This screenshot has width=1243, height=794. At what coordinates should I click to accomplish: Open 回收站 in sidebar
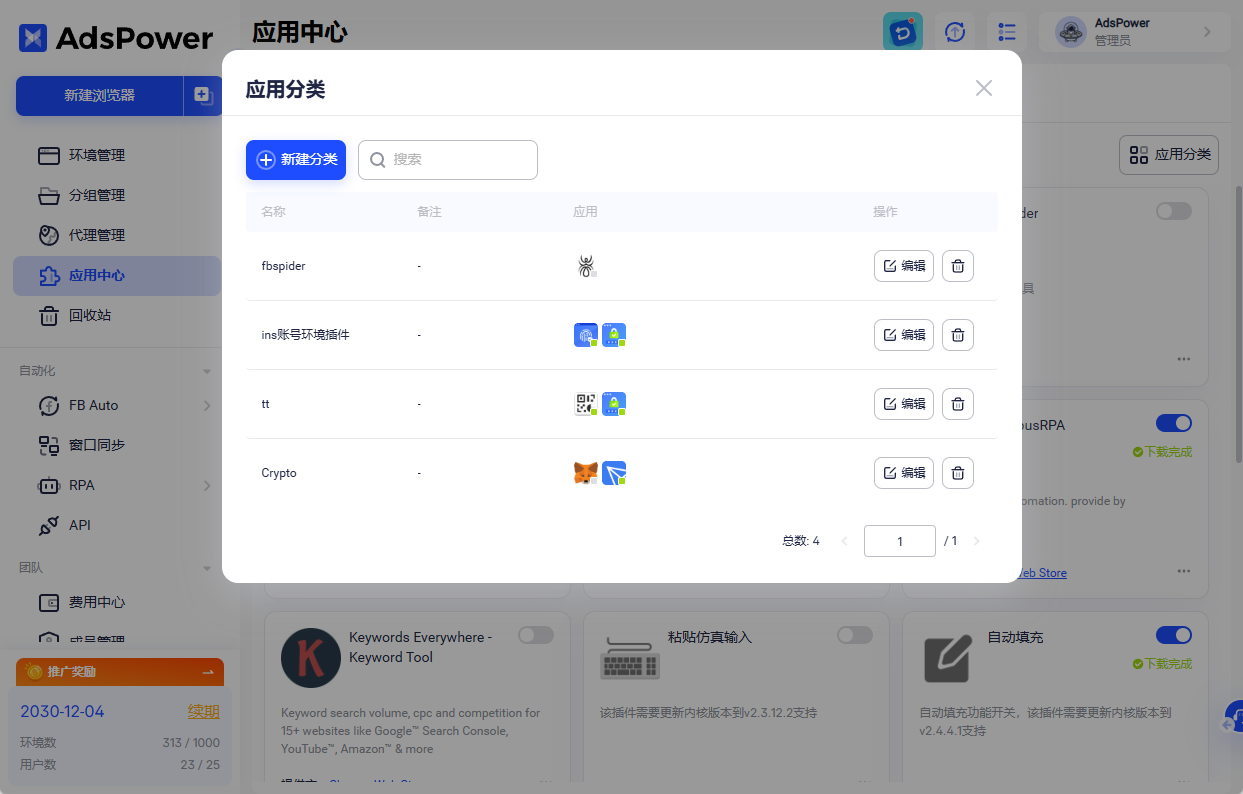[117, 315]
